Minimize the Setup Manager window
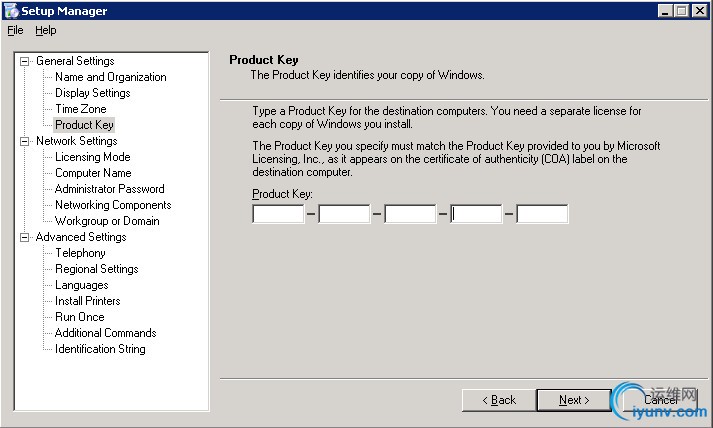713x428 pixels. pos(666,11)
